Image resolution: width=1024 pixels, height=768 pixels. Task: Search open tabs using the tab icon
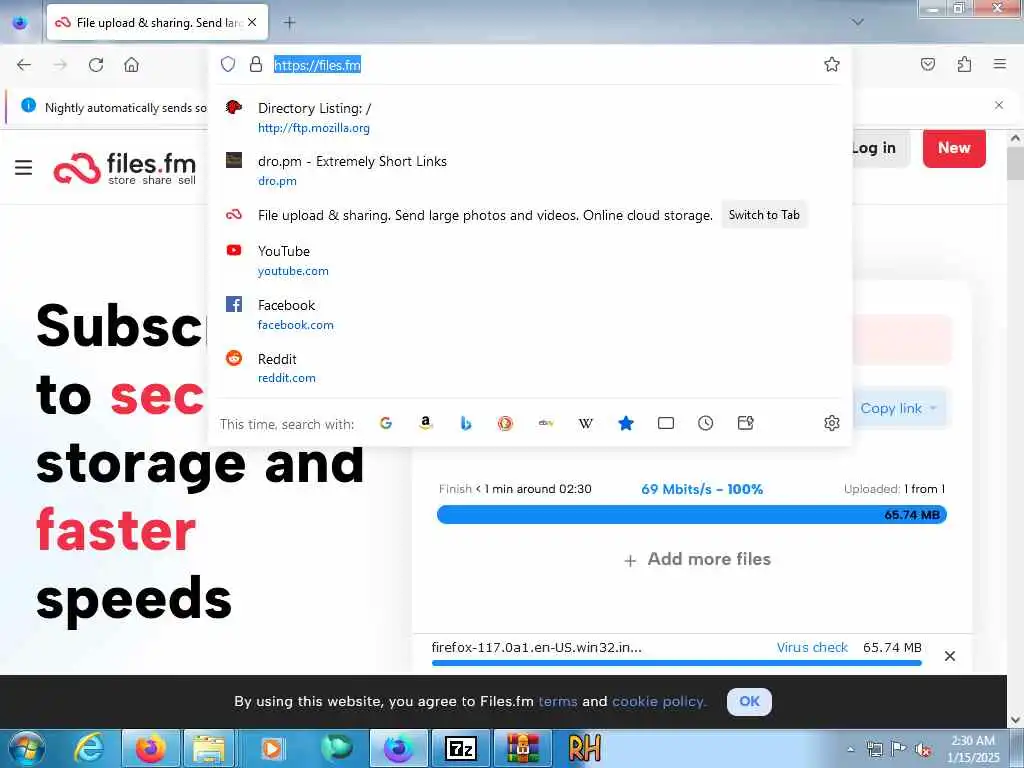point(665,423)
